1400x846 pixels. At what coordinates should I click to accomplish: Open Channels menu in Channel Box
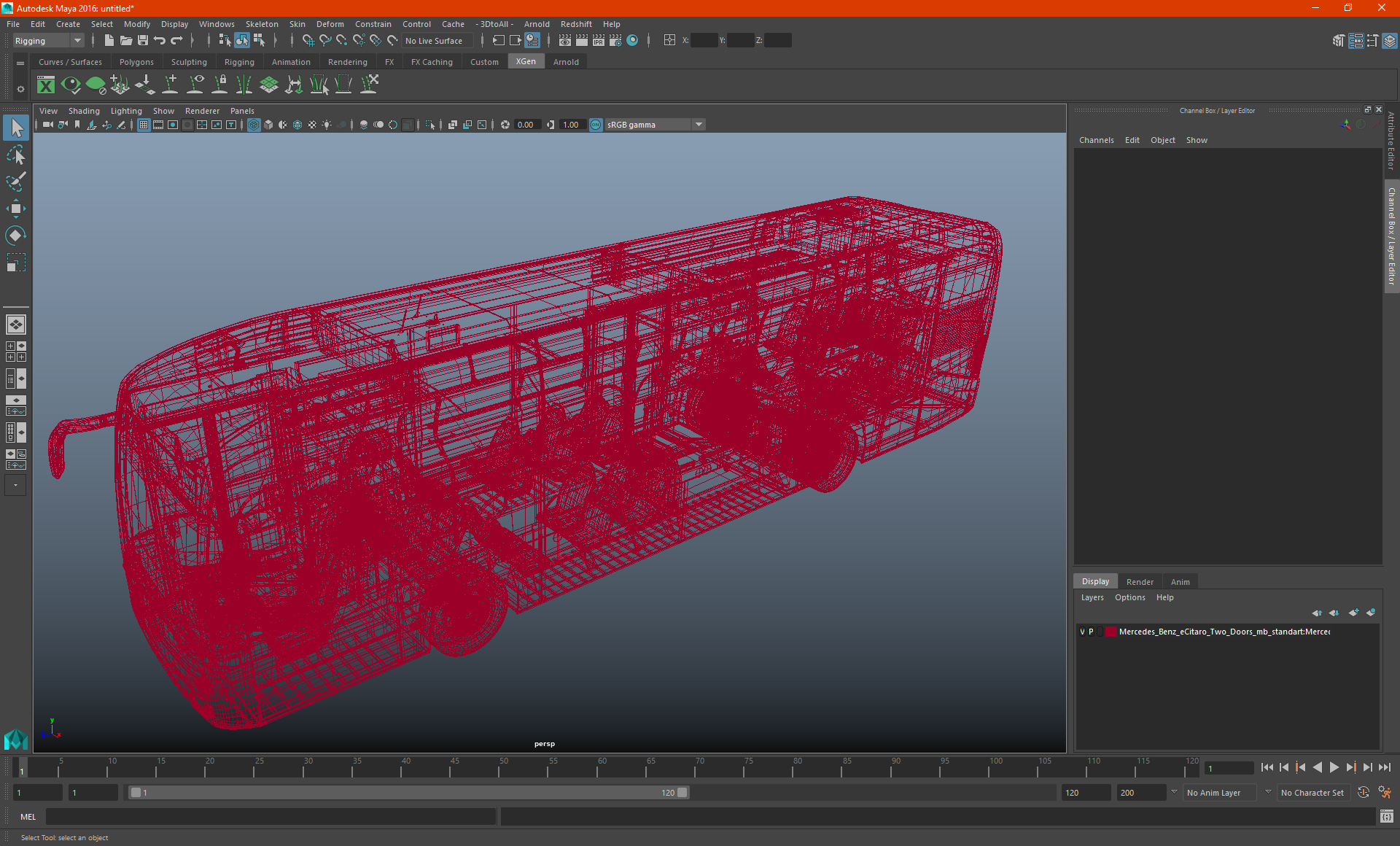pos(1096,140)
